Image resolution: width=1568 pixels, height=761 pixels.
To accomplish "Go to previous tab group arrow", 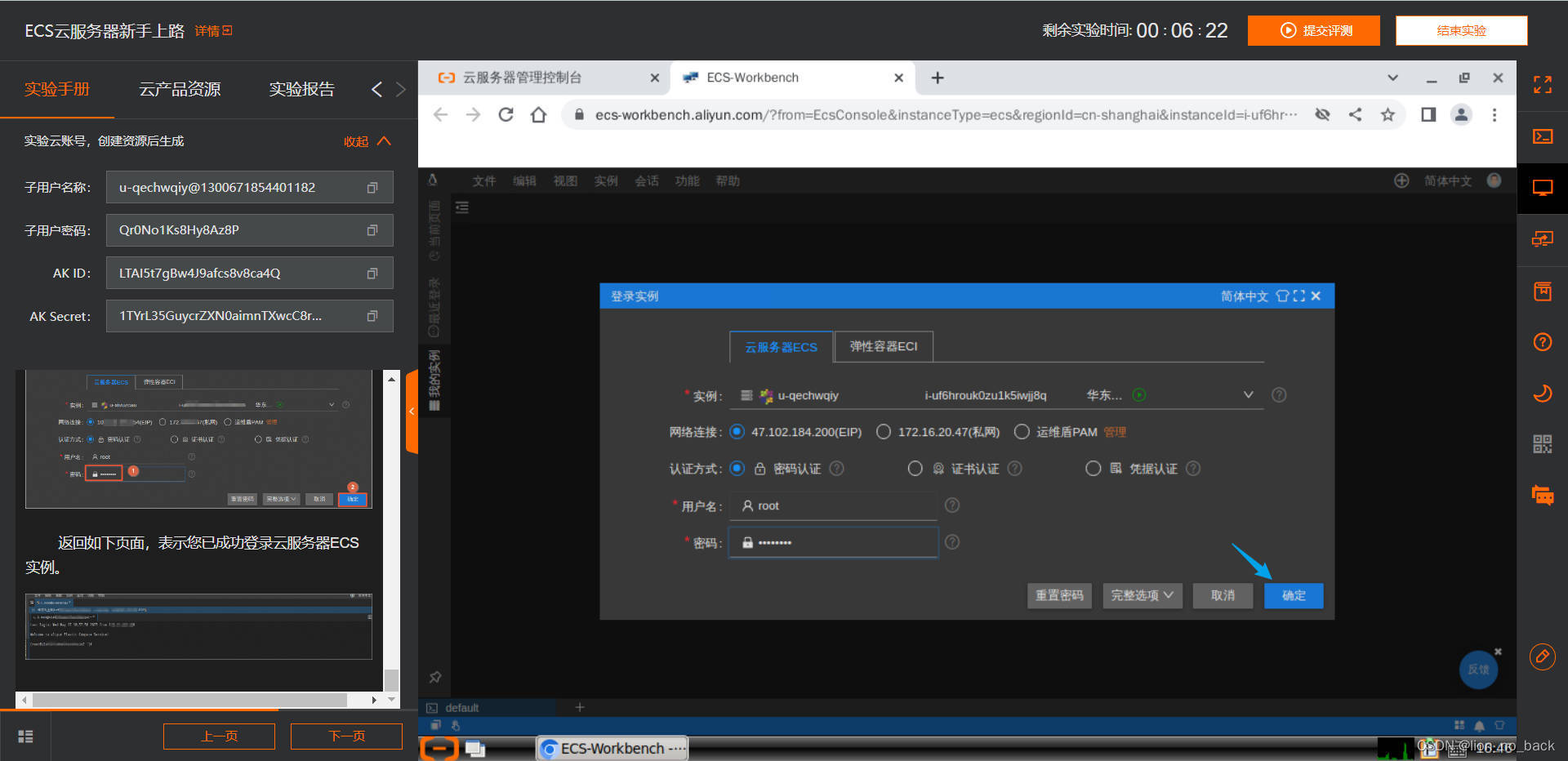I will (376, 89).
